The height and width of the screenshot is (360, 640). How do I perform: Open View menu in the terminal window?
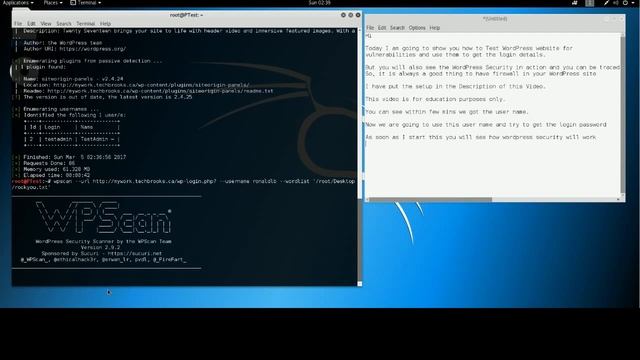click(46, 24)
